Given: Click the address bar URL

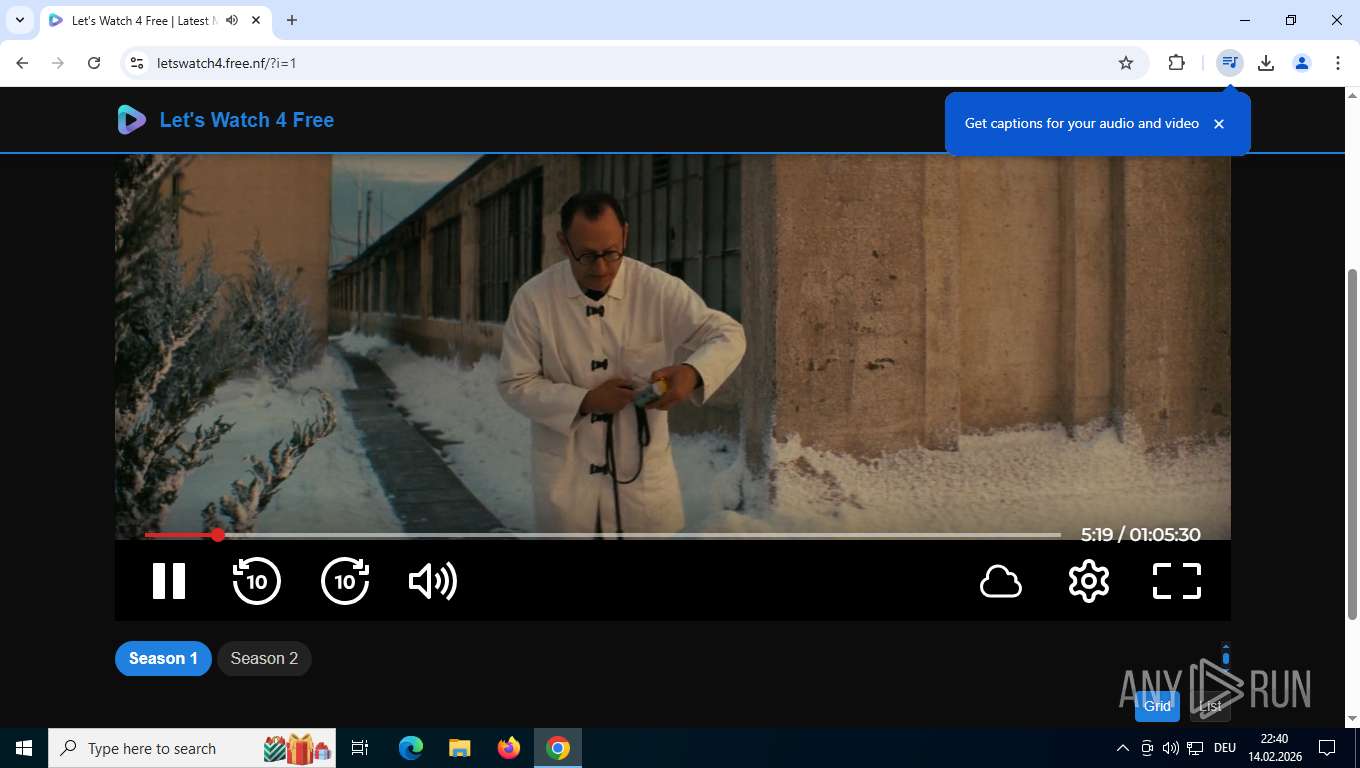Looking at the screenshot, I should point(227,63).
